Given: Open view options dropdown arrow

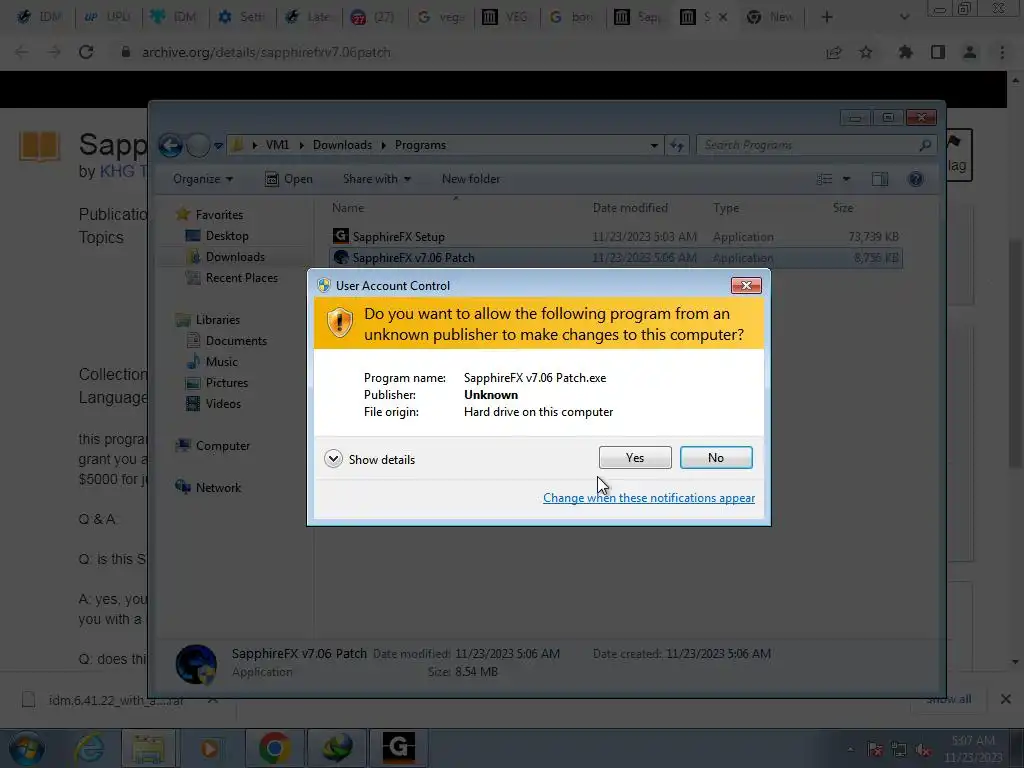Looking at the screenshot, I should (x=846, y=179).
